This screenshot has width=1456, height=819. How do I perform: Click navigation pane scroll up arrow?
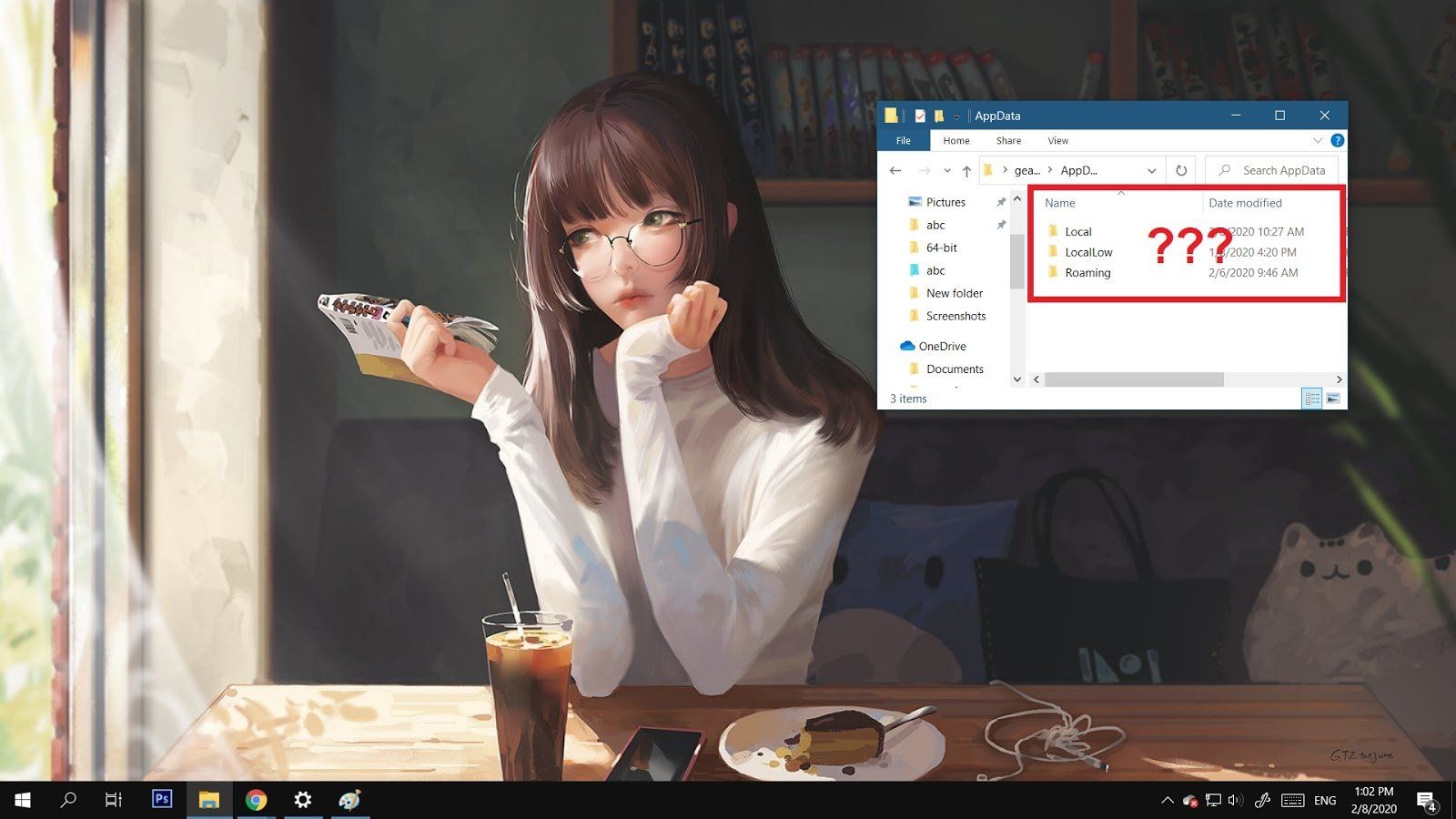(x=1017, y=198)
